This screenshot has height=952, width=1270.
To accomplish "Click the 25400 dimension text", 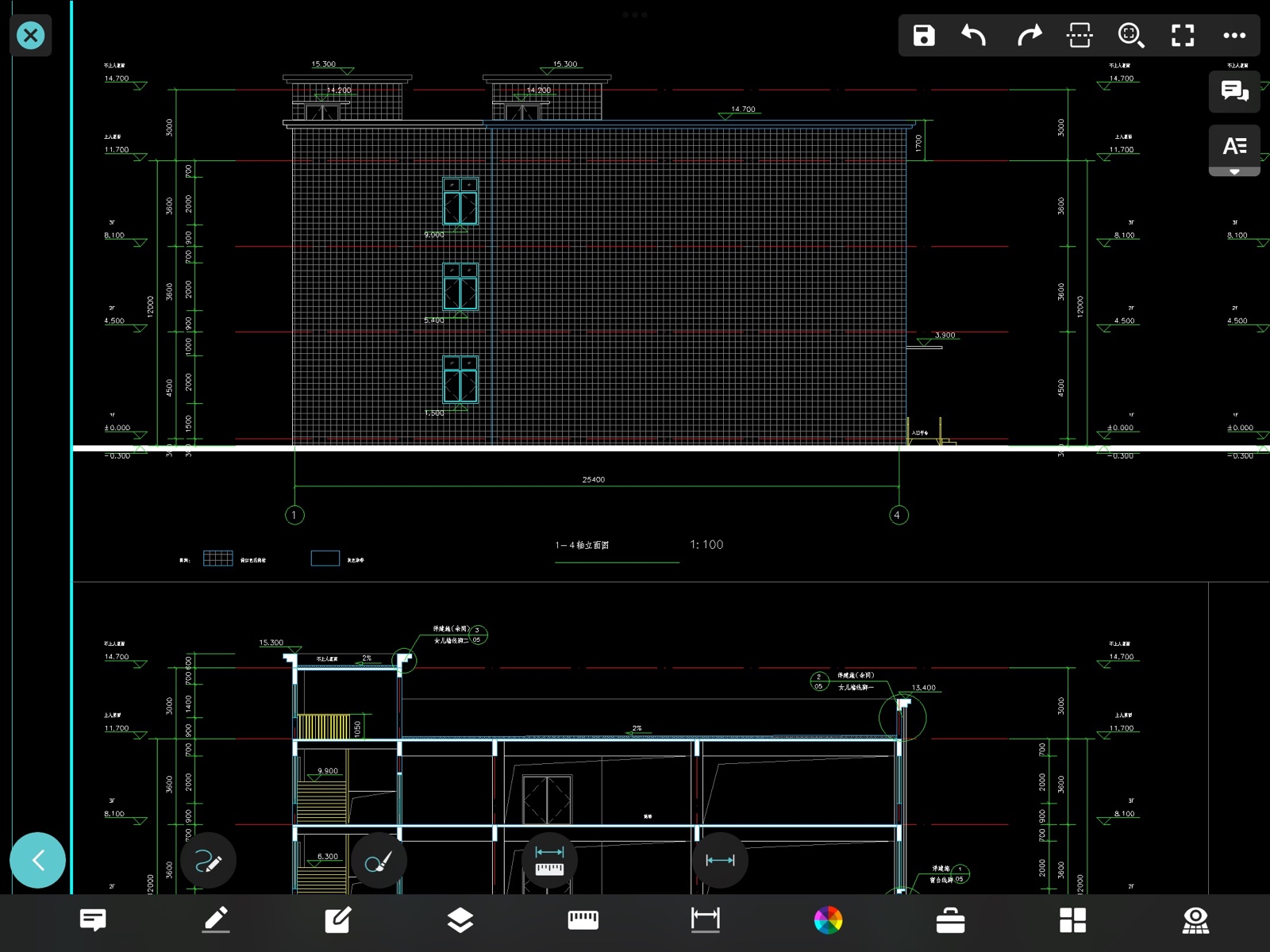I will tap(594, 479).
